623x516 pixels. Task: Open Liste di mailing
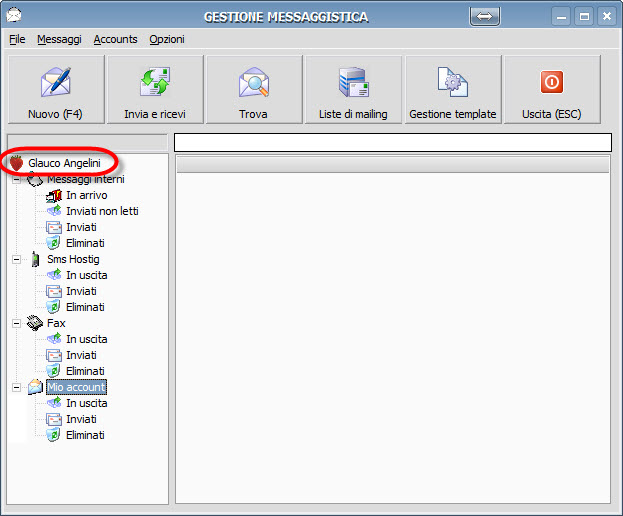pos(353,90)
